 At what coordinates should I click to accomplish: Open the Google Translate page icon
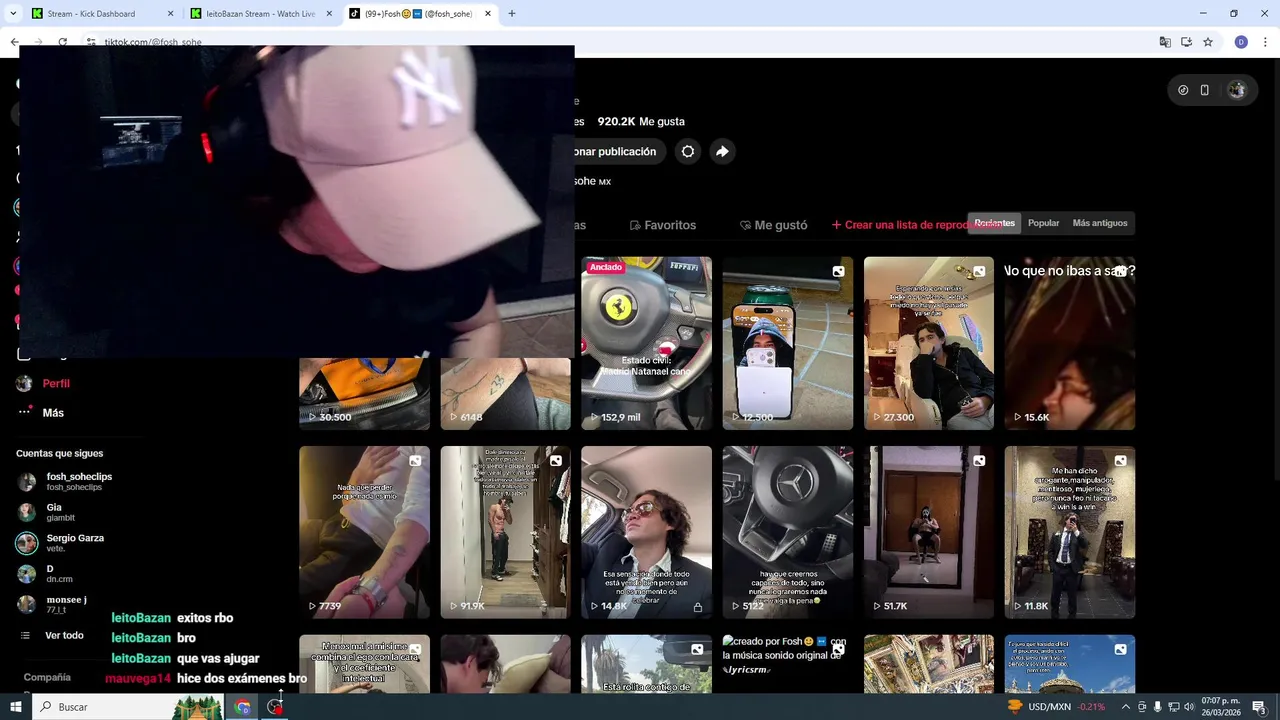point(1165,42)
